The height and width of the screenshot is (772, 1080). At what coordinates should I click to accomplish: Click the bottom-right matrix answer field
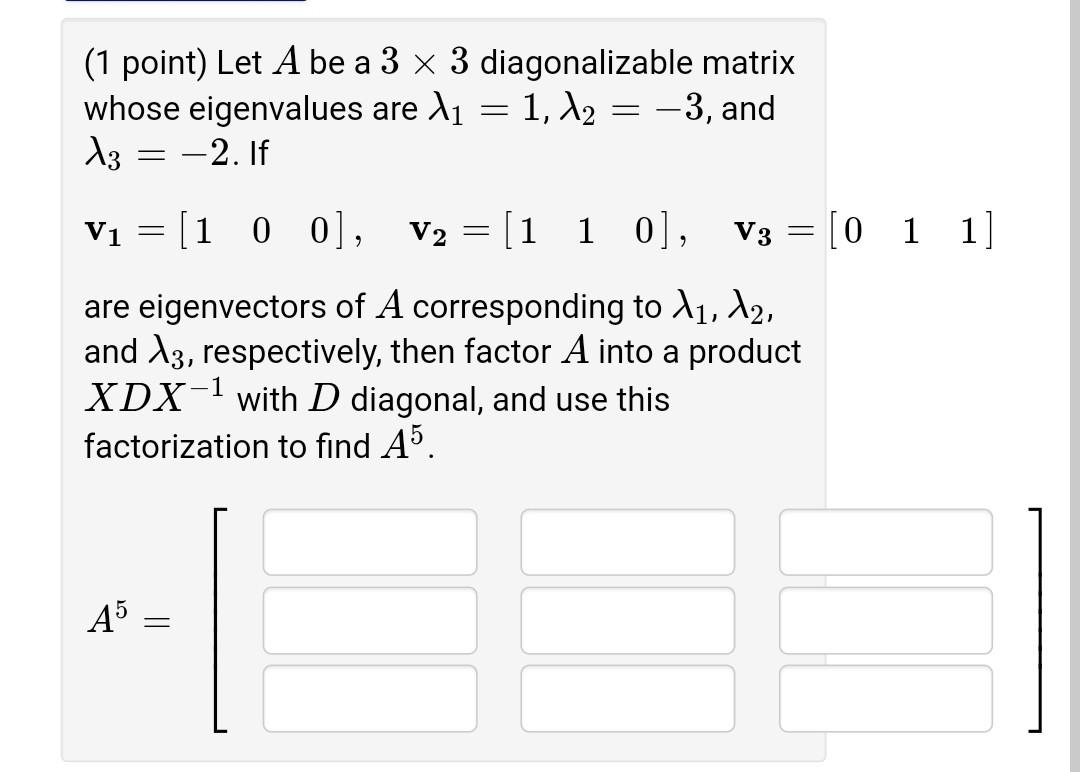coord(885,696)
